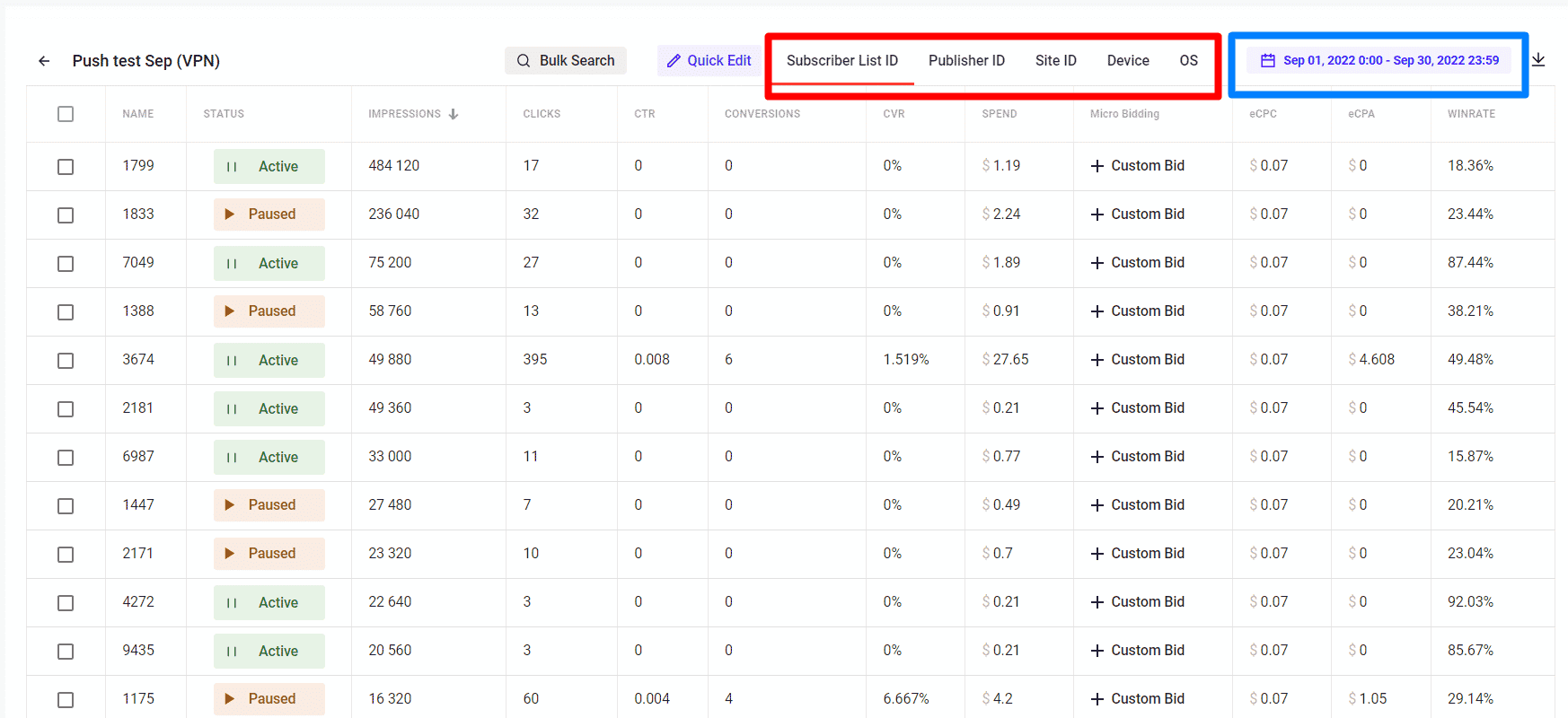Pause the Active status of 6987

click(x=269, y=458)
